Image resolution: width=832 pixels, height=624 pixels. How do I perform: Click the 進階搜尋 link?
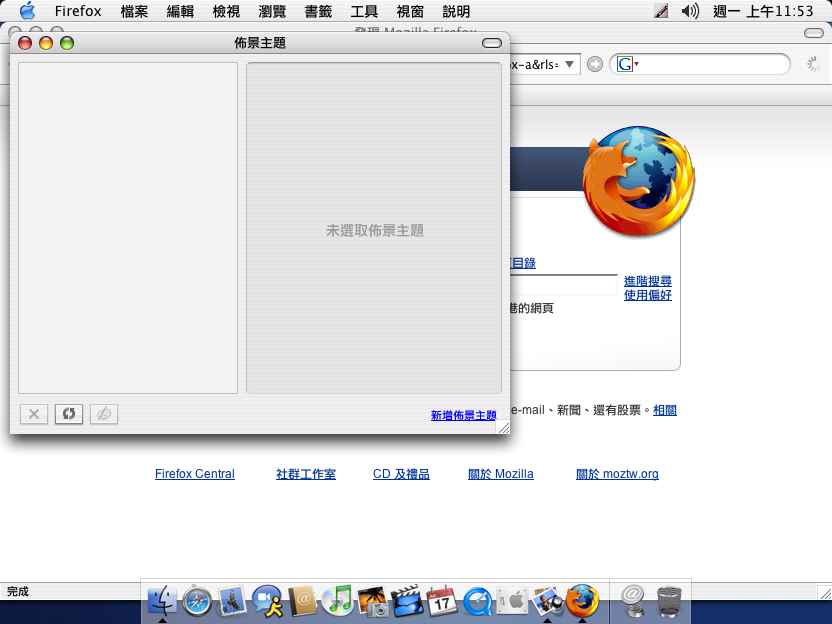(647, 282)
